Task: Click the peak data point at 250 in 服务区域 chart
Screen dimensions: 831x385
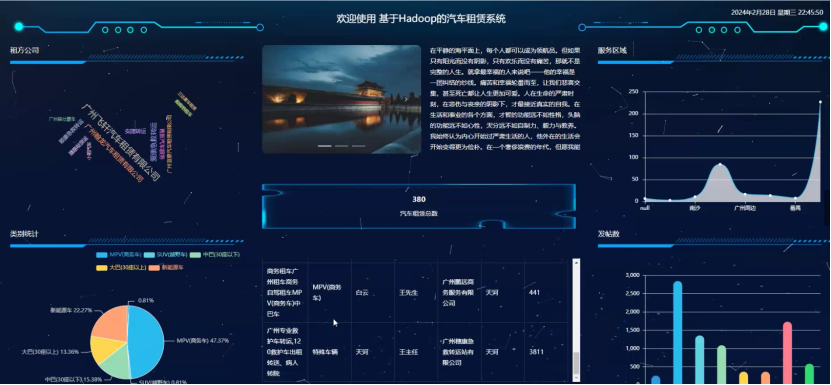Action: [x=820, y=102]
